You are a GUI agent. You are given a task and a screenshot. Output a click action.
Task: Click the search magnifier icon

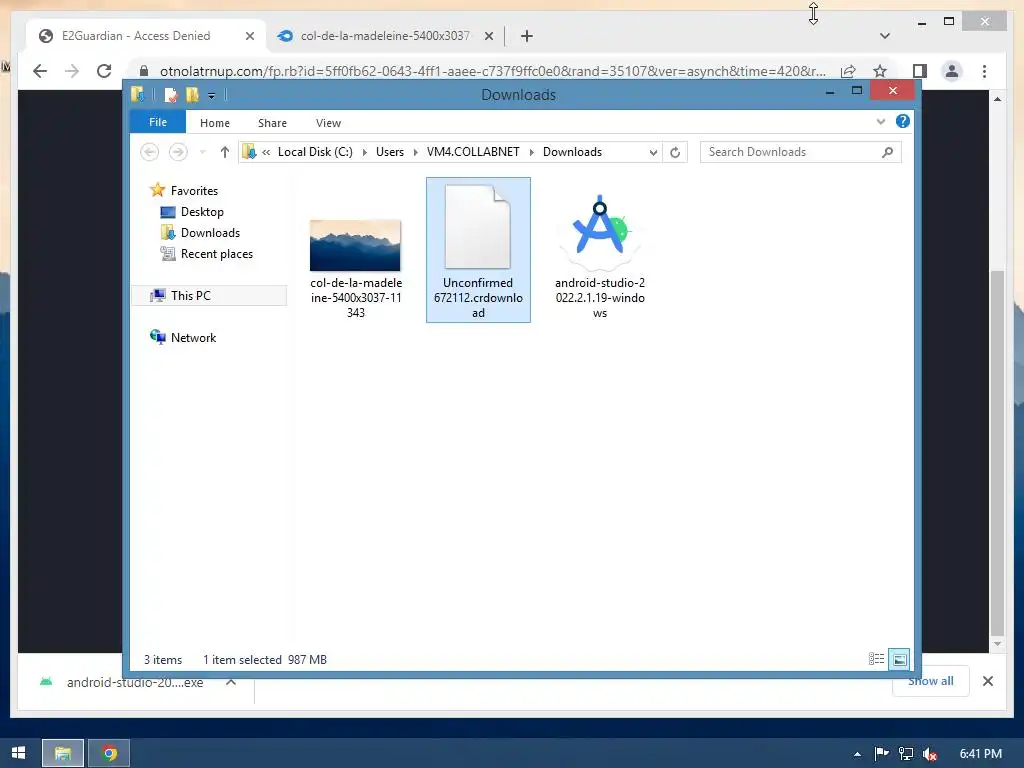[887, 152]
